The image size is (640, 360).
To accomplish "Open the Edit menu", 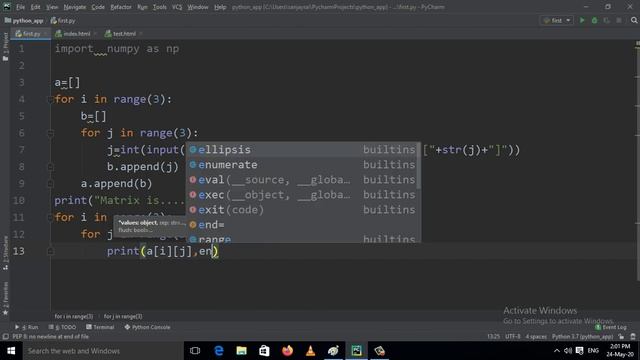I will (36, 7).
